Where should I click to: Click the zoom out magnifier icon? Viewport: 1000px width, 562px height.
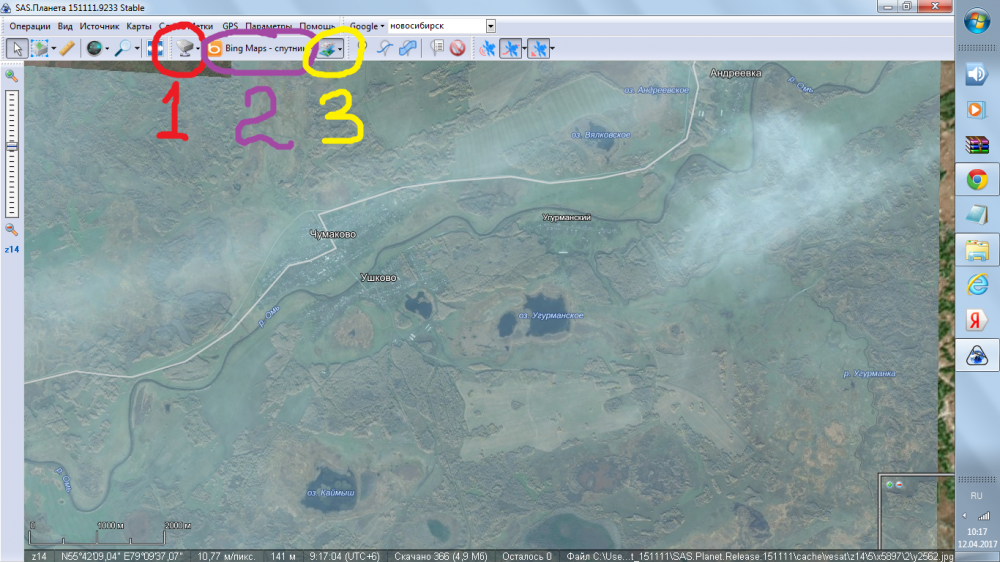[12, 229]
